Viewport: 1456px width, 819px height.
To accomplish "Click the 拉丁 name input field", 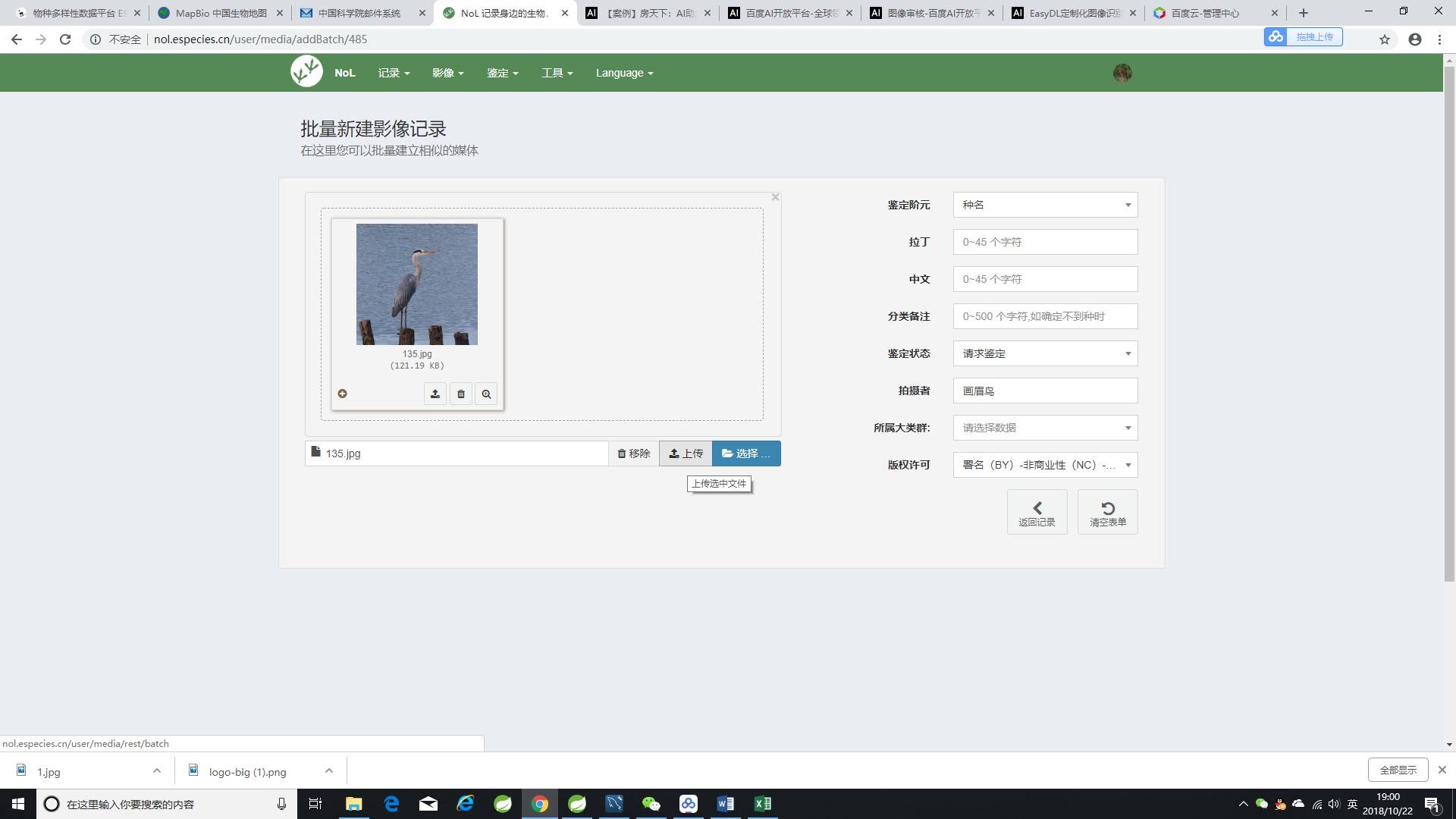I will coord(1045,242).
